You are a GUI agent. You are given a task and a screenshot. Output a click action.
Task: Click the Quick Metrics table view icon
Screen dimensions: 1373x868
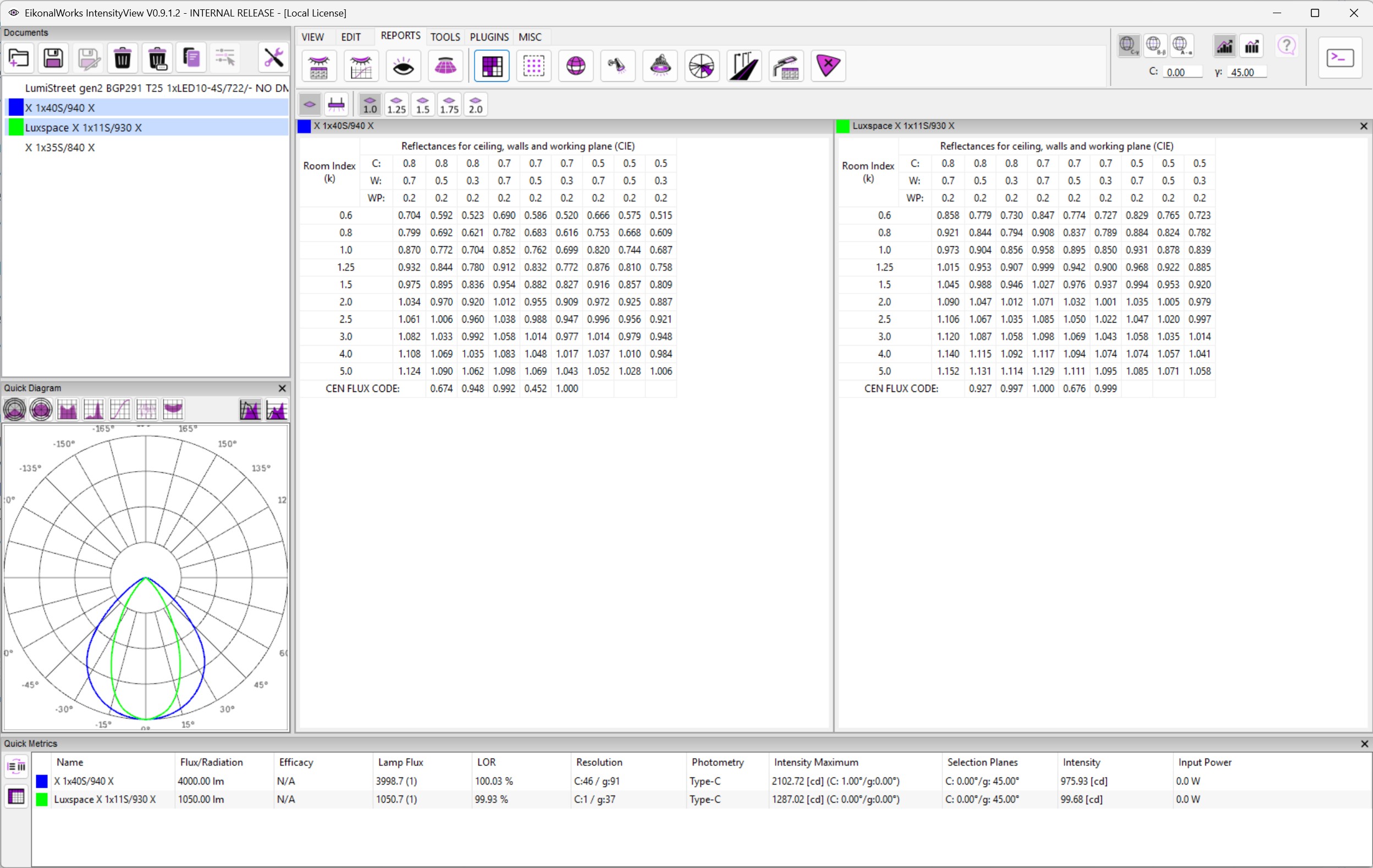[x=16, y=796]
